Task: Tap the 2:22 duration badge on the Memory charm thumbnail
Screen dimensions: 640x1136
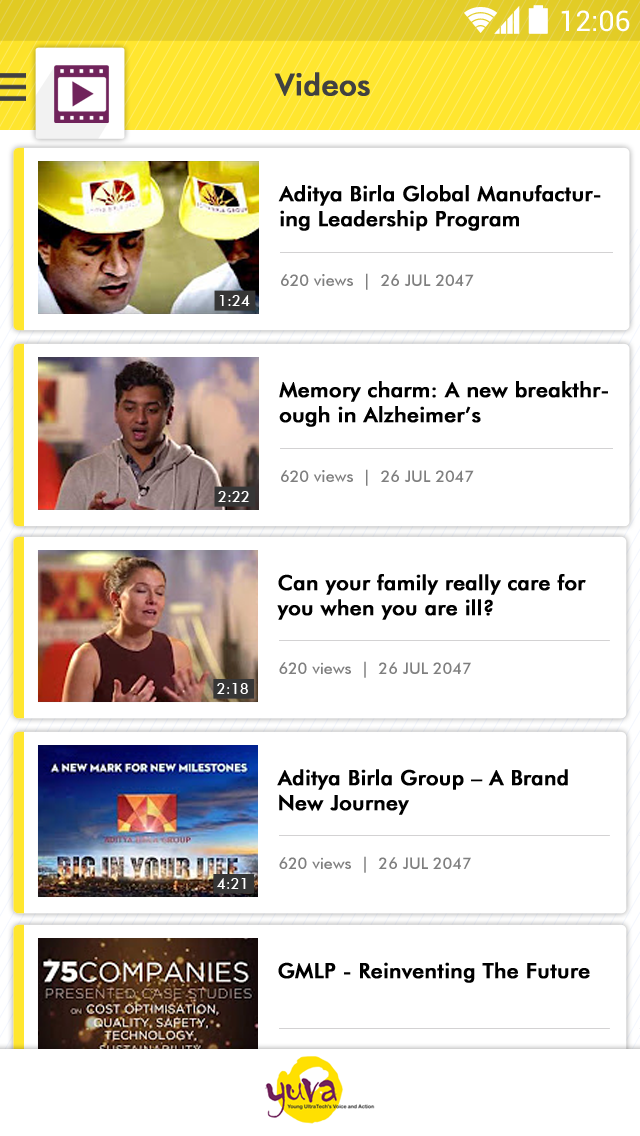Action: (233, 496)
